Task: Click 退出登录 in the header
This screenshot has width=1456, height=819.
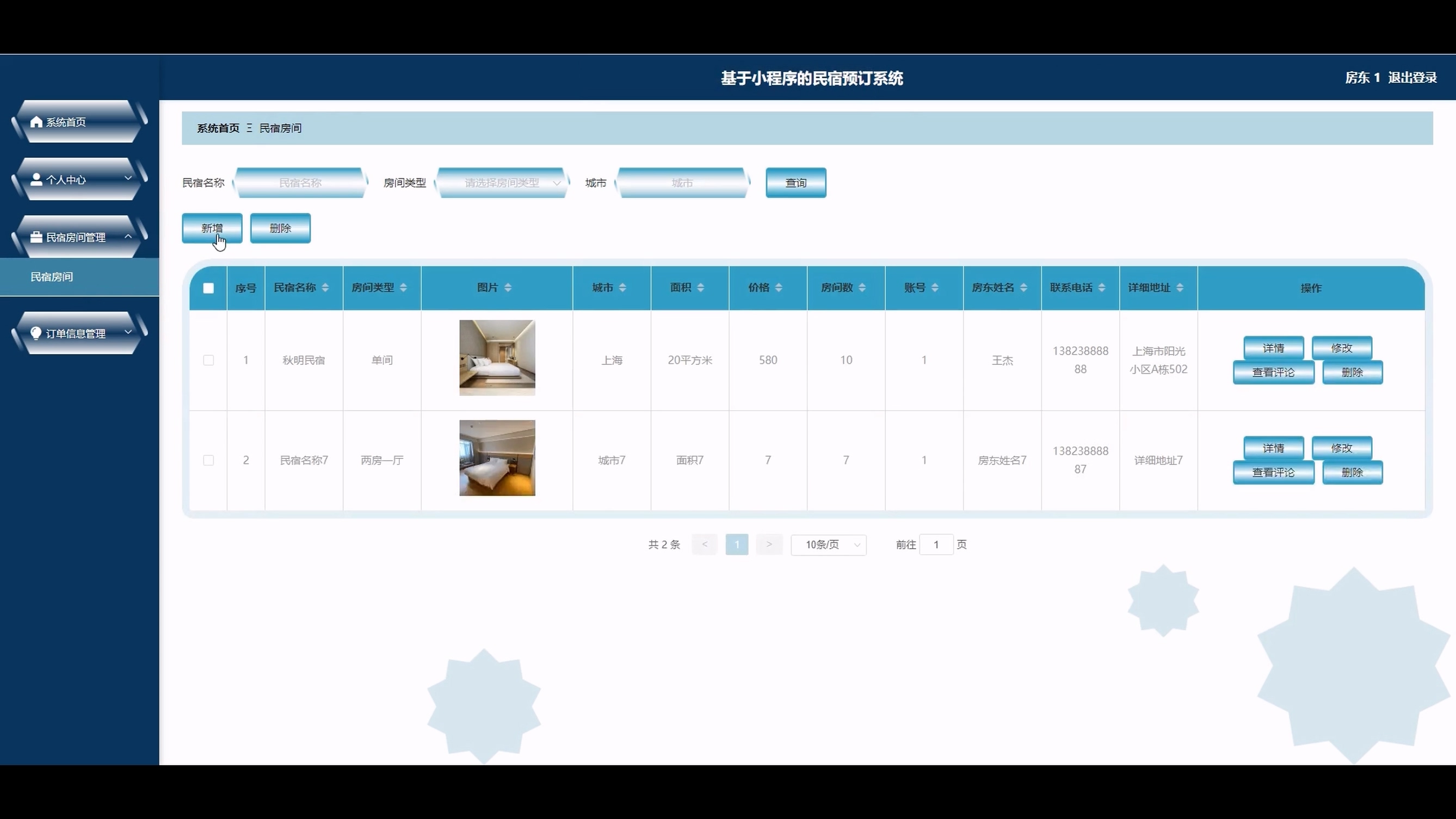Action: click(1412, 78)
